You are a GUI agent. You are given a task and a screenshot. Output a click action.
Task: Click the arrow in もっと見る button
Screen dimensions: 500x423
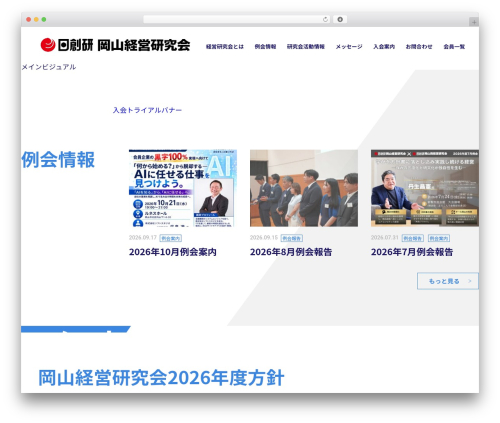[x=470, y=281]
